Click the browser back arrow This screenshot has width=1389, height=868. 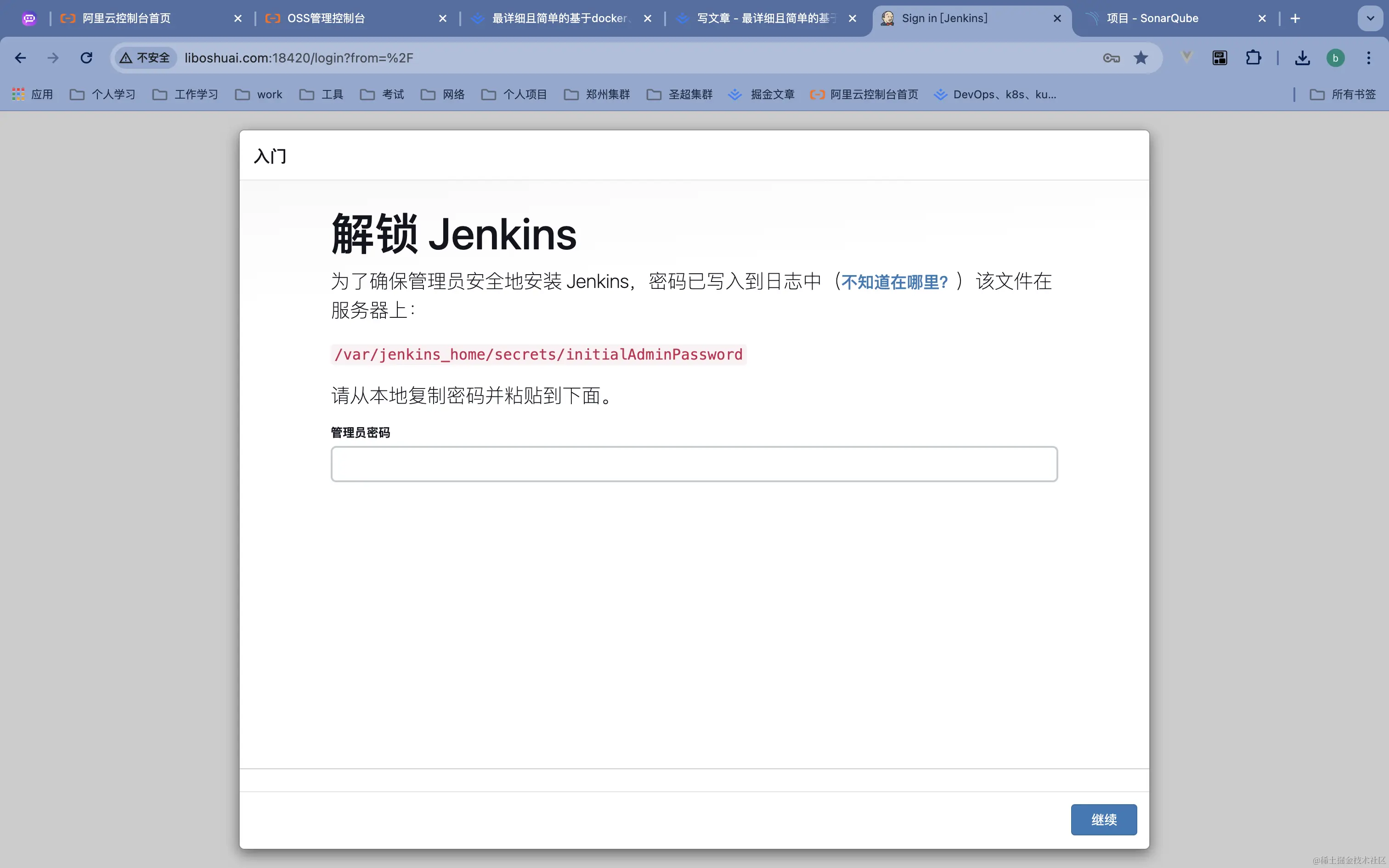coord(21,58)
